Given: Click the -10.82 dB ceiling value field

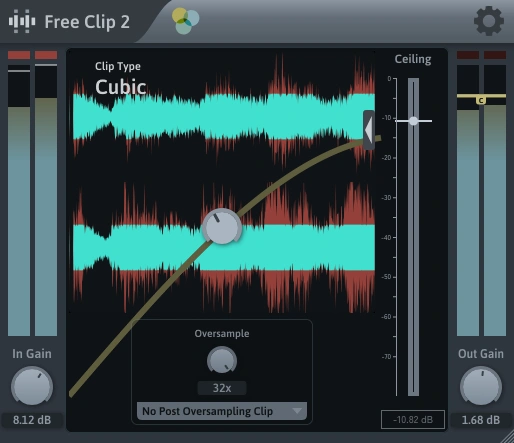Looking at the screenshot, I should (413, 420).
